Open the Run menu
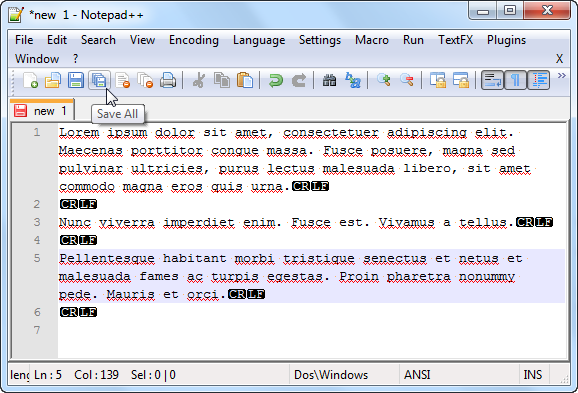 tap(413, 40)
